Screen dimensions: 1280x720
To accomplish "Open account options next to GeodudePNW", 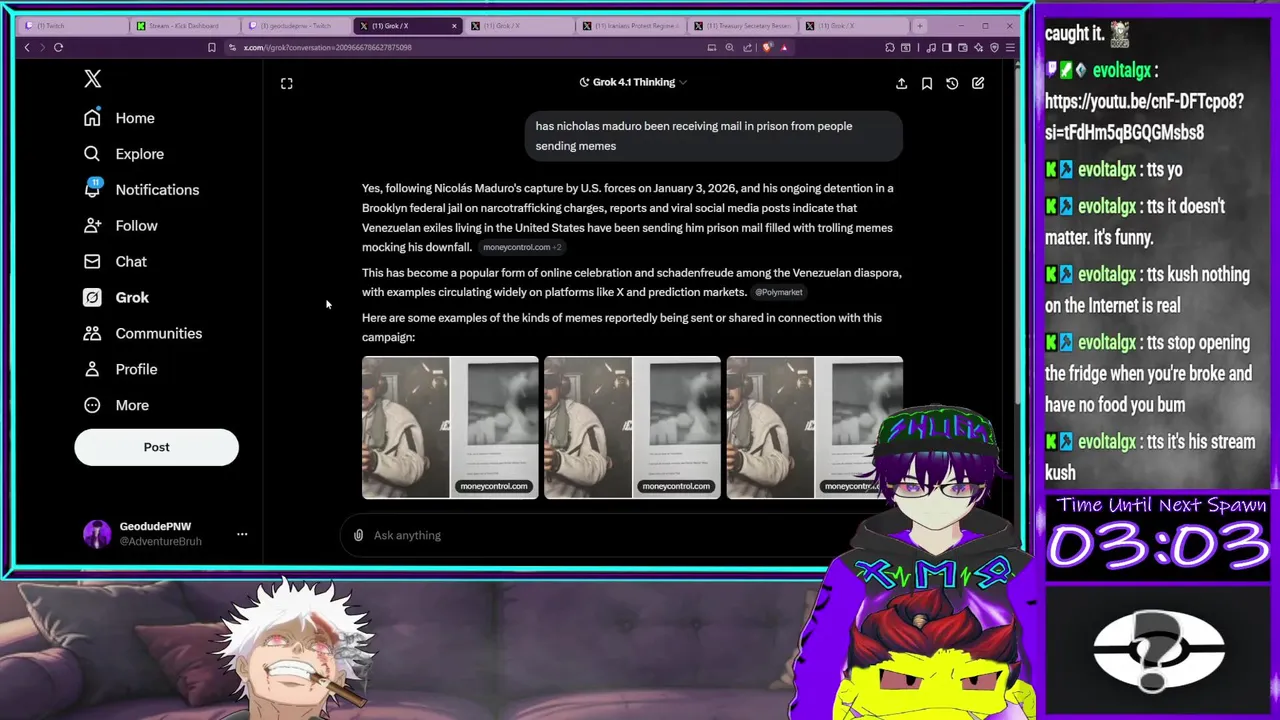I will click(x=242, y=534).
